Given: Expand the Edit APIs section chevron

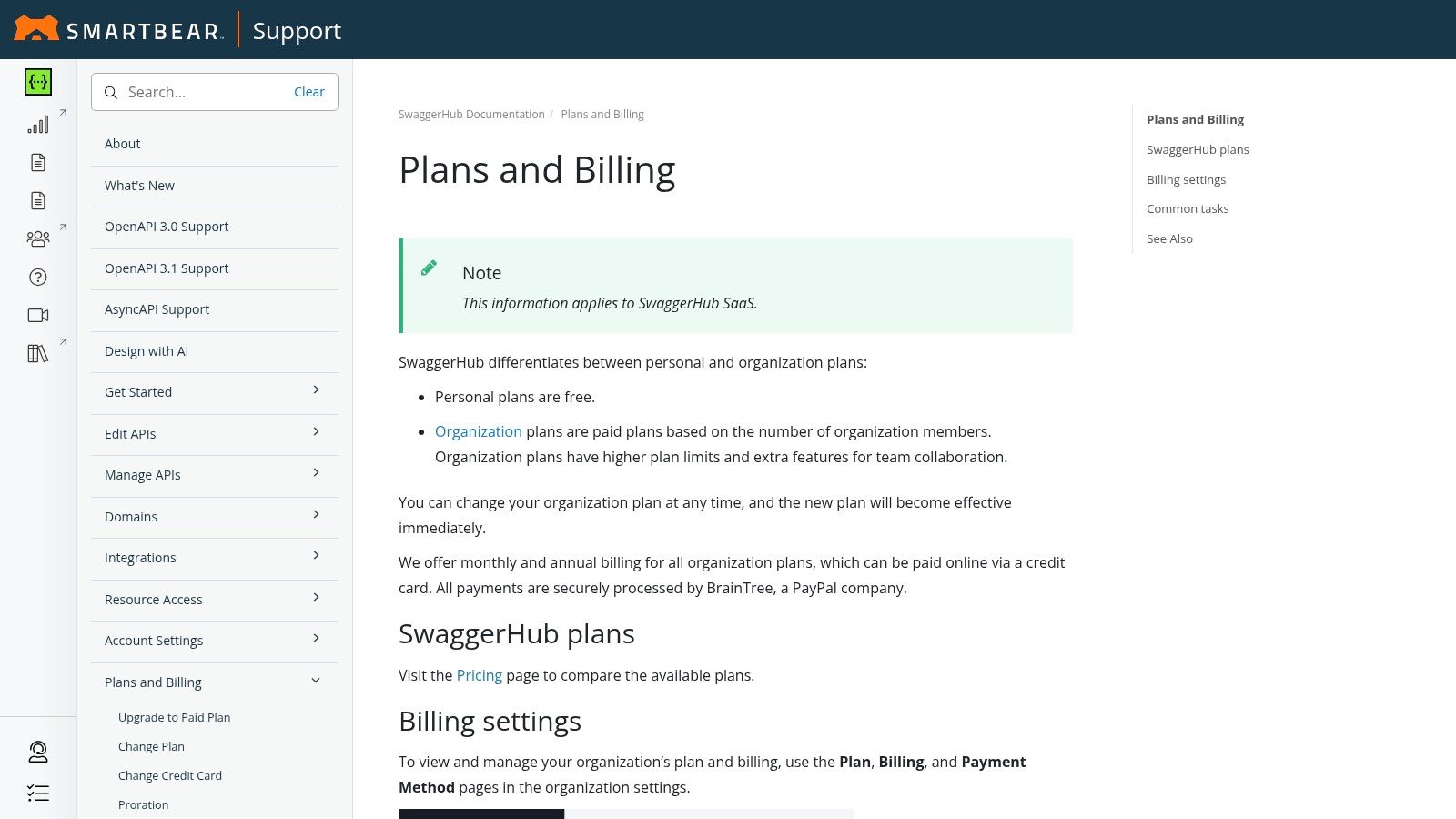Looking at the screenshot, I should point(316,432).
